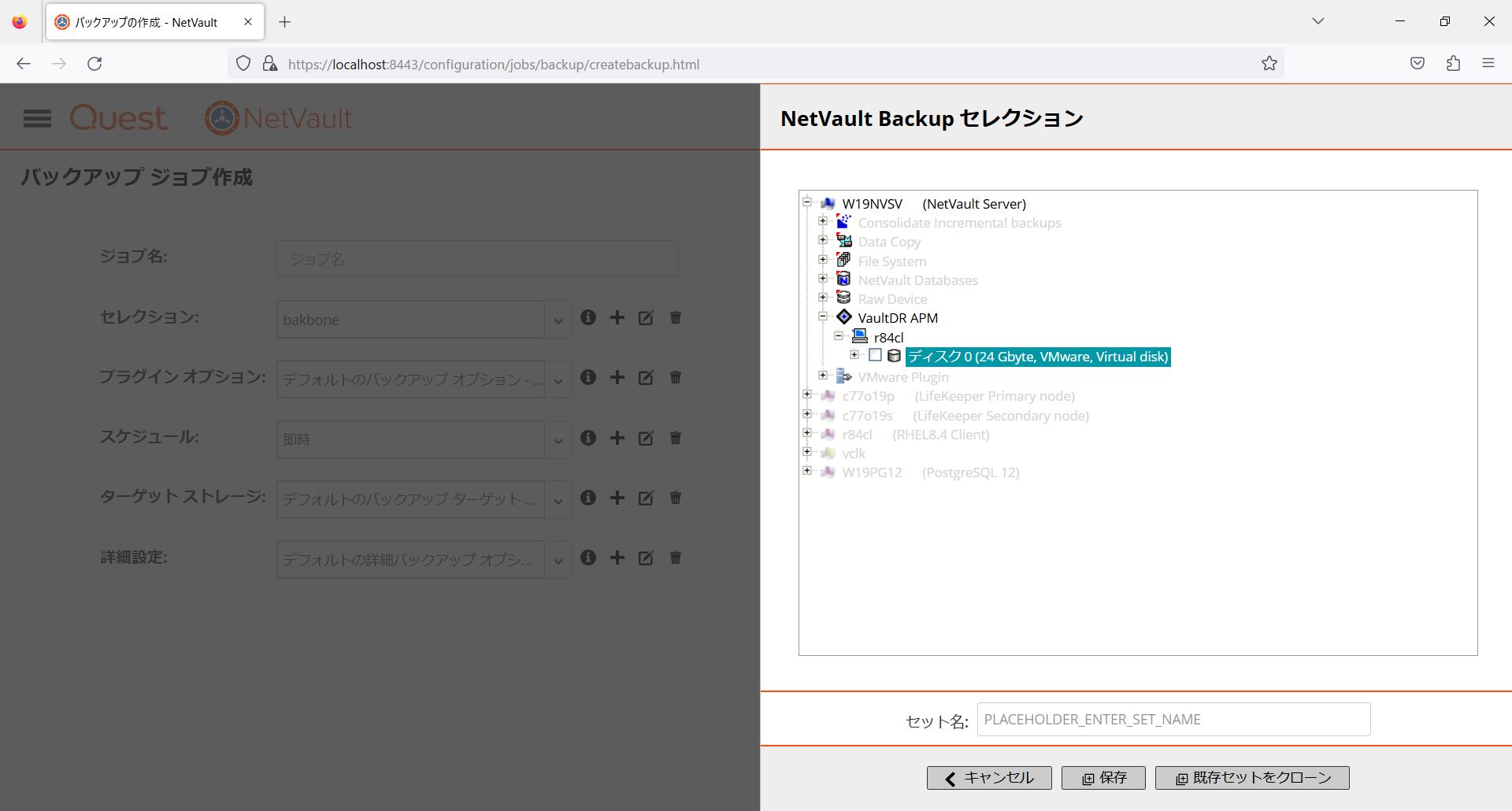Image resolution: width=1512 pixels, height=811 pixels.
Task: Go back to the previous page
Action: [x=24, y=64]
